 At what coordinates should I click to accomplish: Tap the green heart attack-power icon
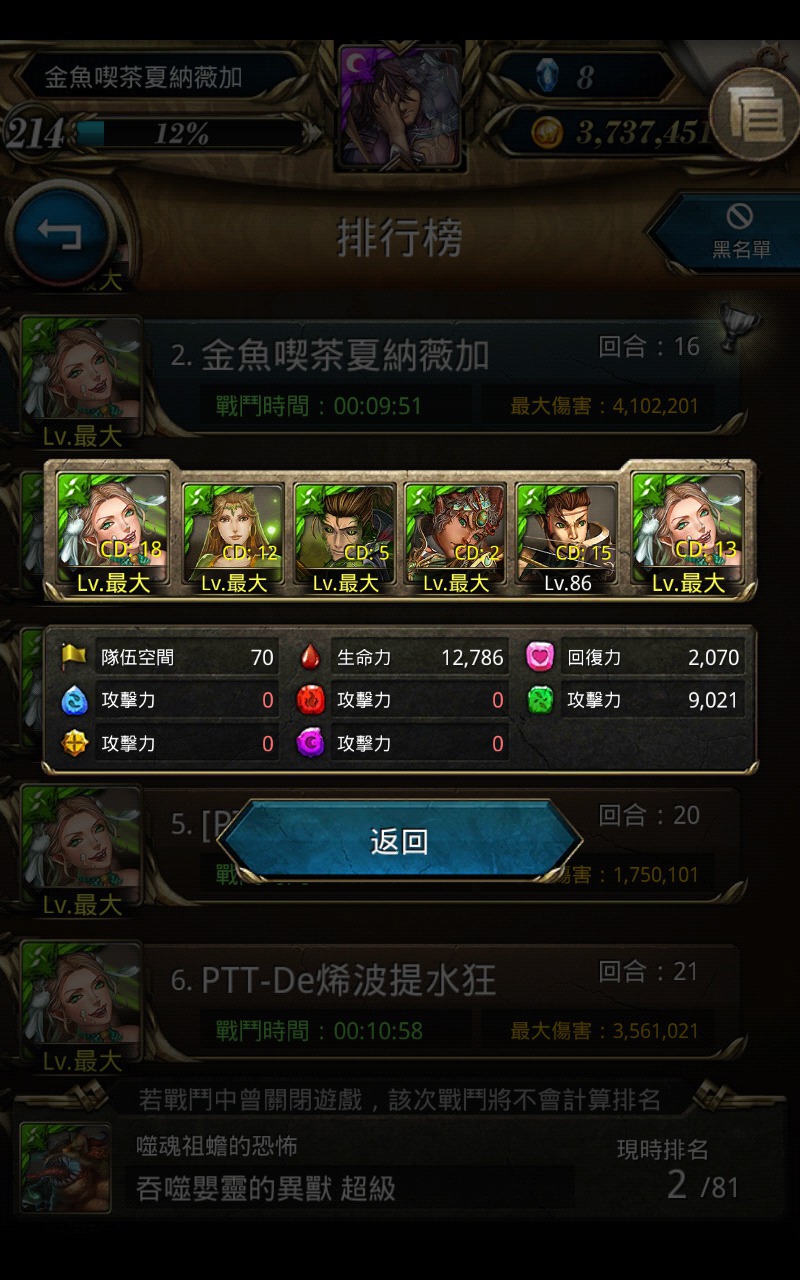[541, 700]
